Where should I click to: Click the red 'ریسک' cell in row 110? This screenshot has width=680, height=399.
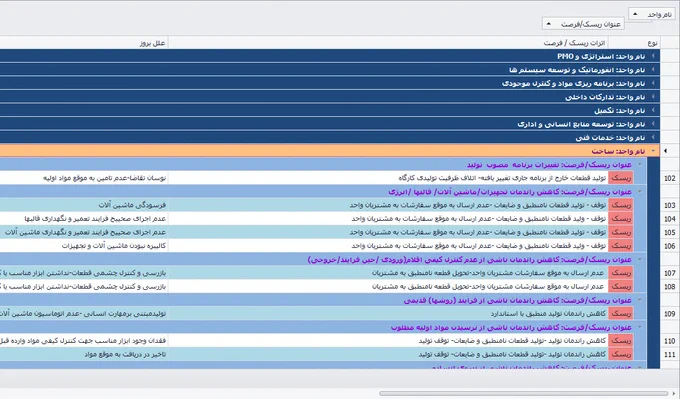point(621,340)
